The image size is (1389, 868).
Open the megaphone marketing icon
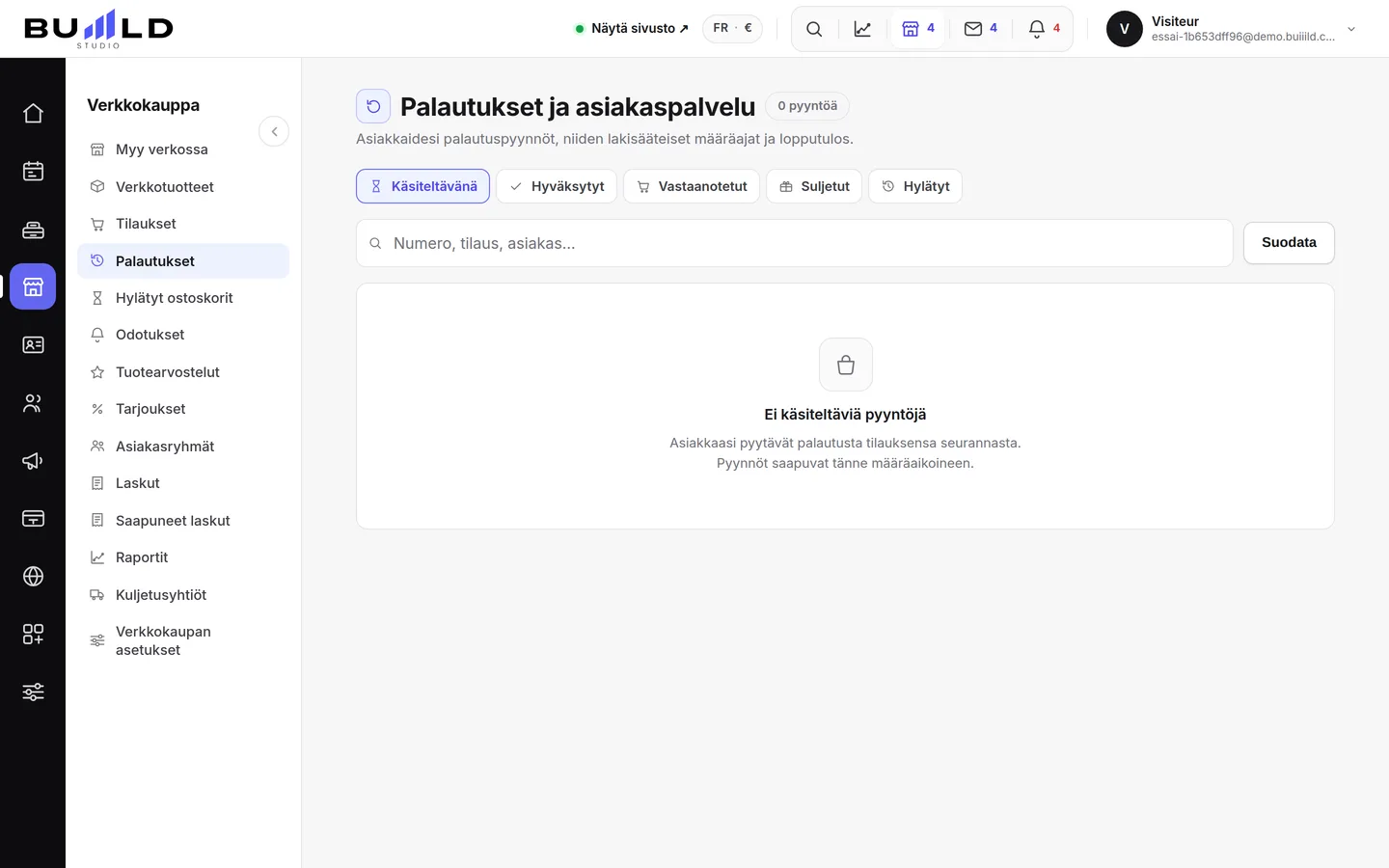coord(33,460)
